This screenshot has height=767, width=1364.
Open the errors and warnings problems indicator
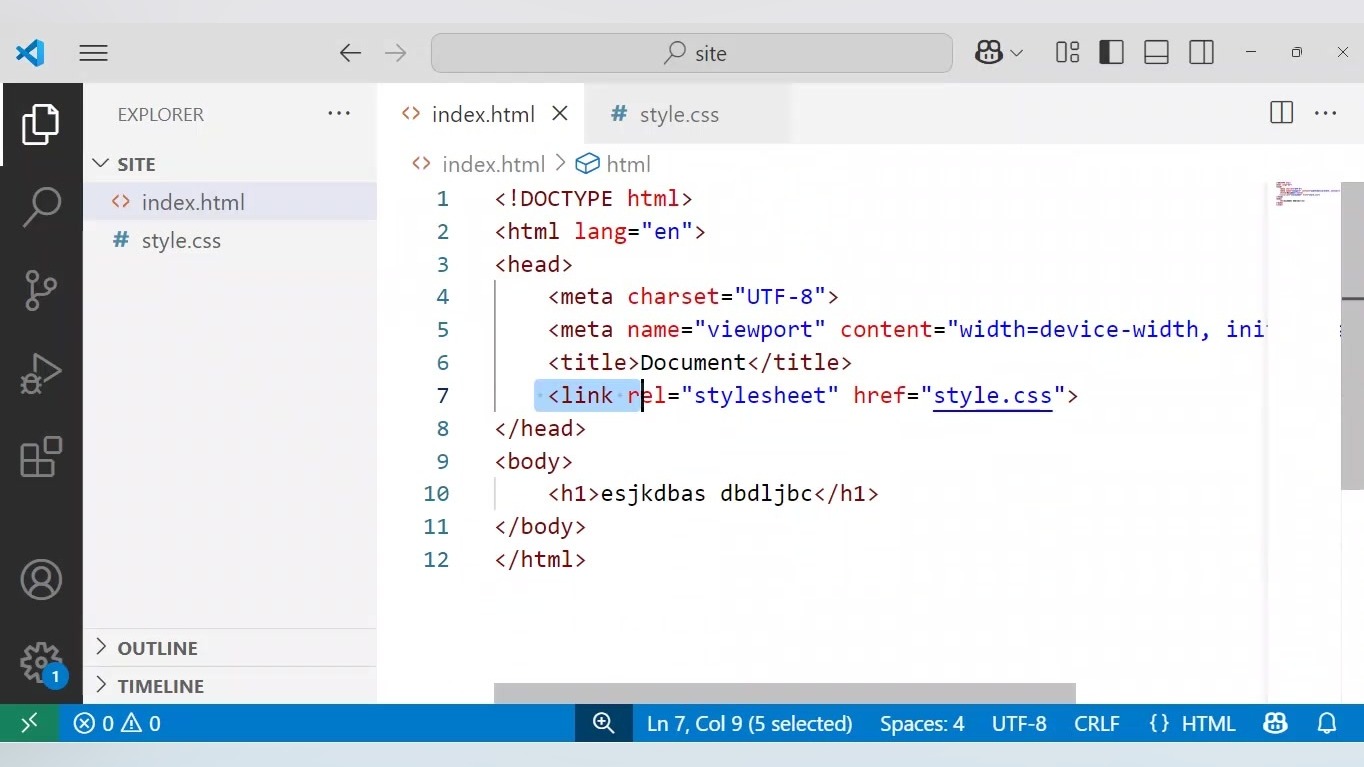(x=117, y=723)
